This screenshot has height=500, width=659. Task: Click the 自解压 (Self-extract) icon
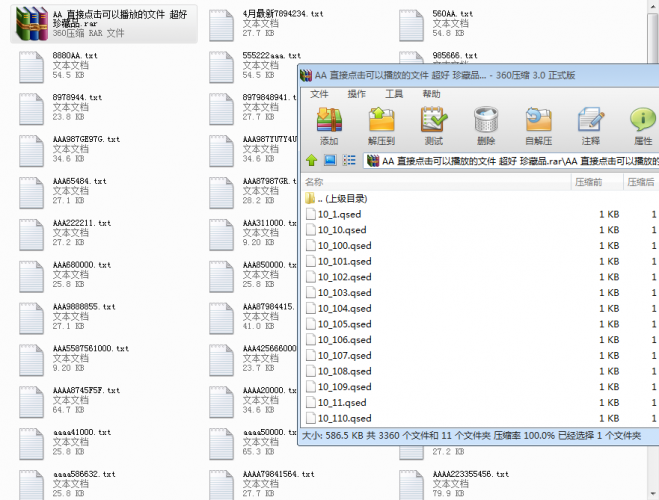point(538,125)
